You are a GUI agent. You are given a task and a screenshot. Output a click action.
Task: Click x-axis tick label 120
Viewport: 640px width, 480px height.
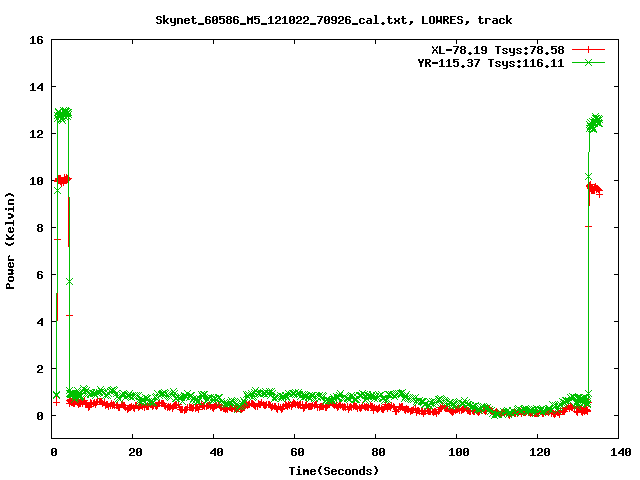pyautogui.click(x=540, y=452)
